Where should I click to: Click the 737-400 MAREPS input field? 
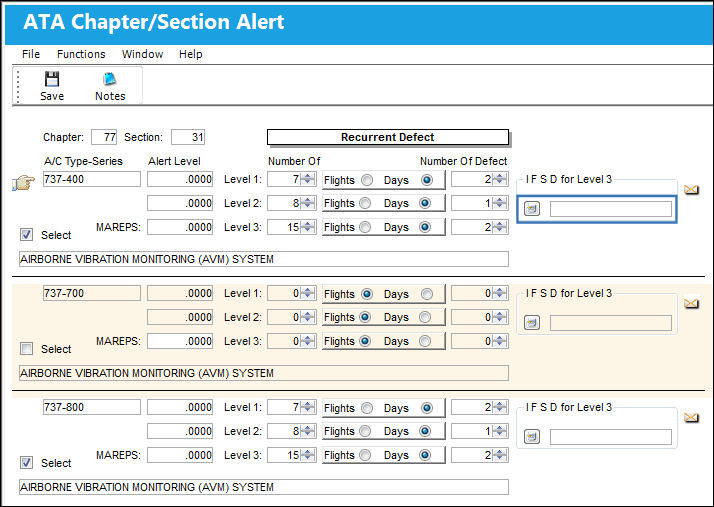click(180, 227)
